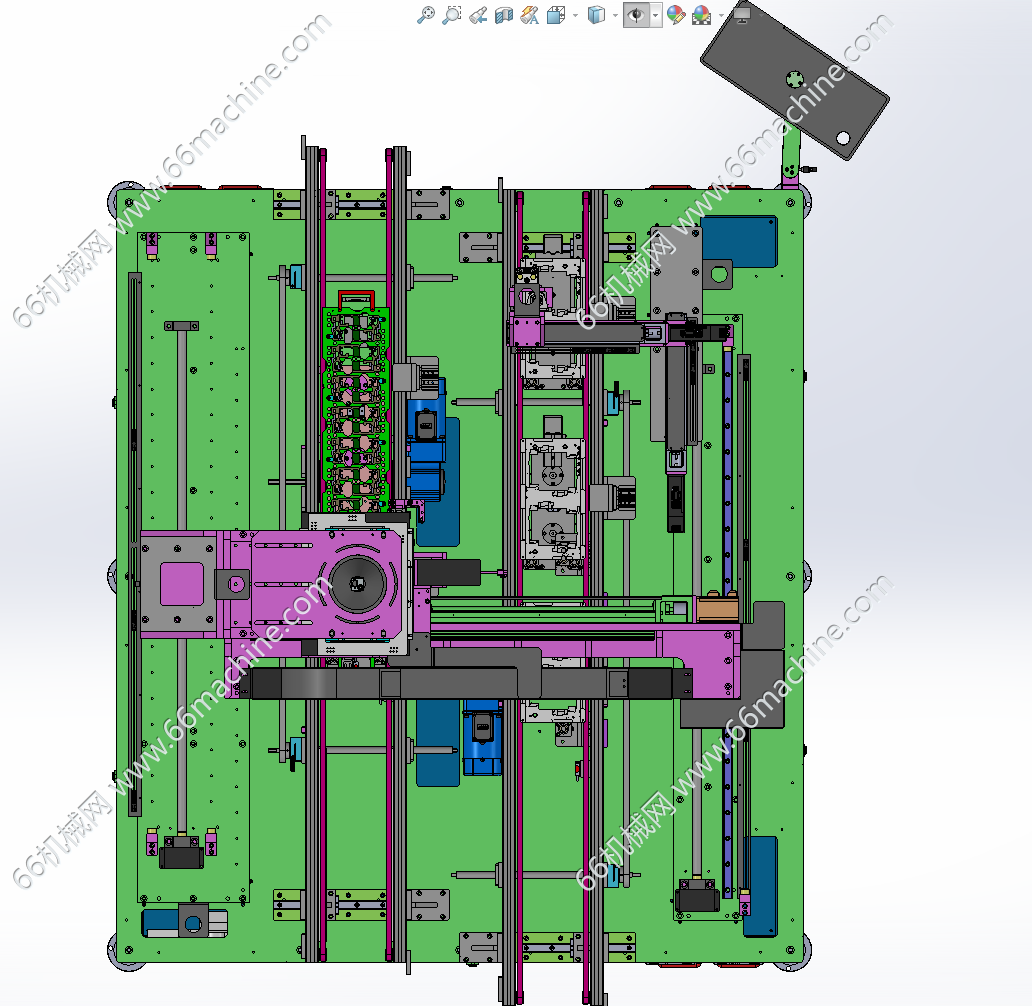Open the Edit Appearance color tool
Viewport: 1032px width, 1006px height.
click(x=676, y=15)
